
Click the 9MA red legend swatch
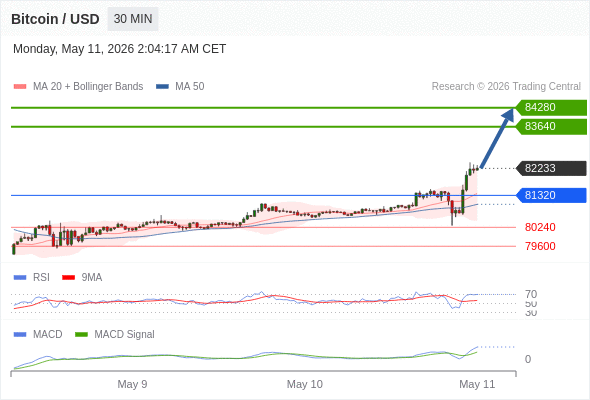[x=68, y=278]
